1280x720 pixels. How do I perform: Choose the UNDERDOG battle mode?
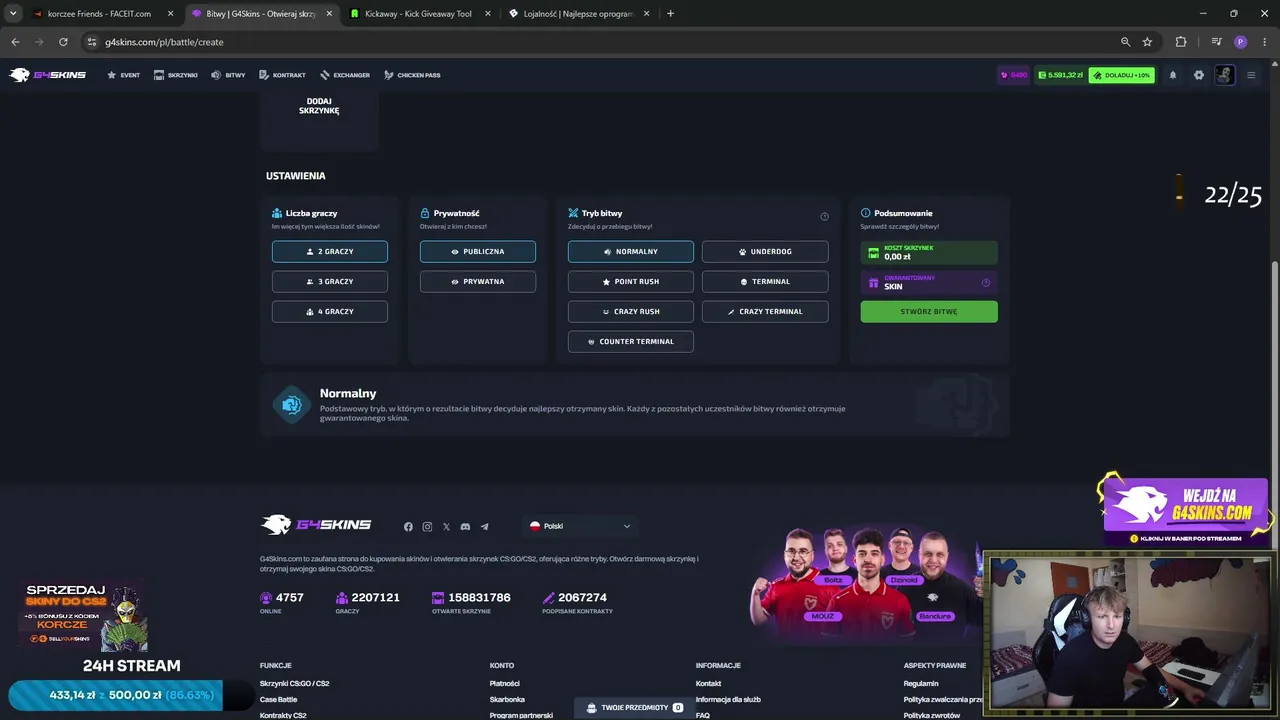[765, 252]
